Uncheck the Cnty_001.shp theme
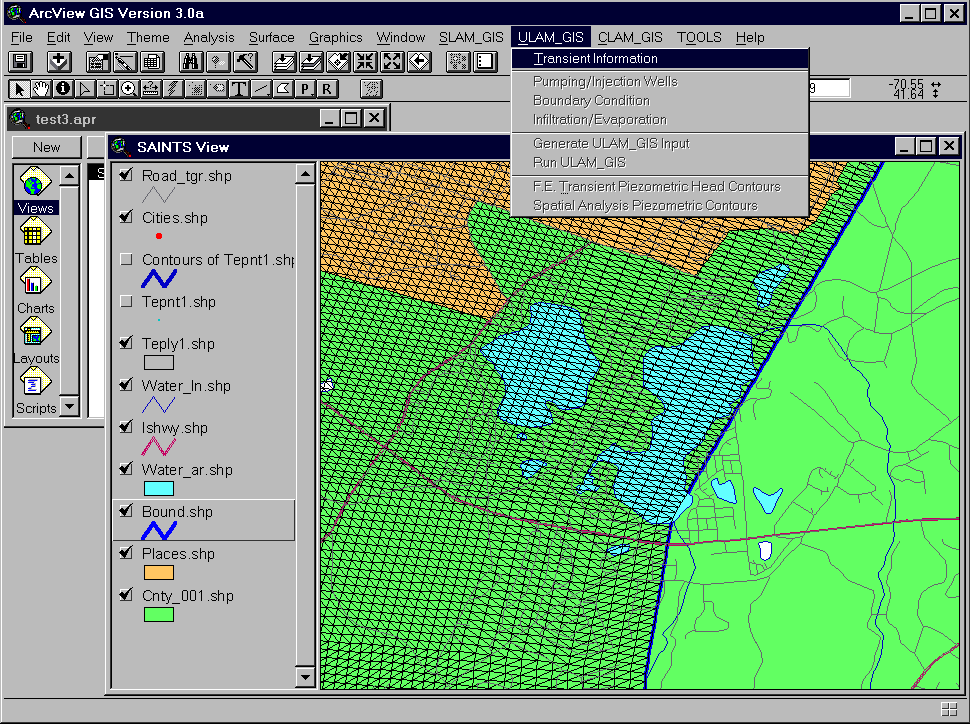 click(126, 595)
